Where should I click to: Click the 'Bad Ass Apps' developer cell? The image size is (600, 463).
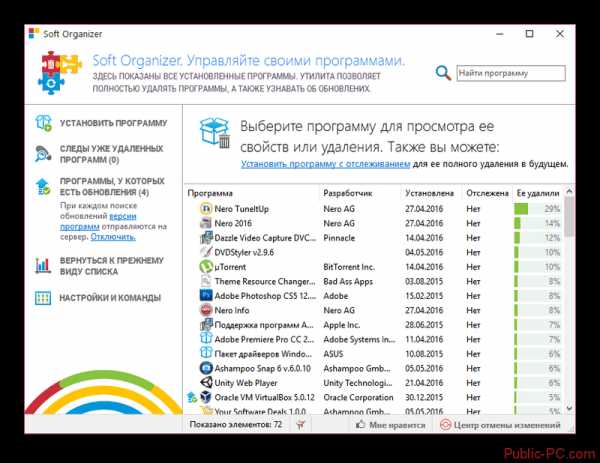coord(348,282)
